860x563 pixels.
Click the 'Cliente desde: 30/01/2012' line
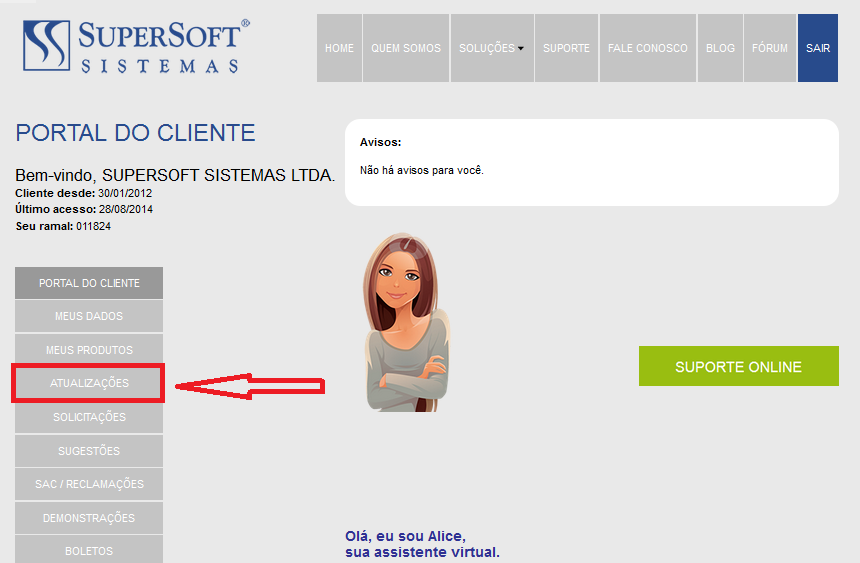(x=83, y=193)
